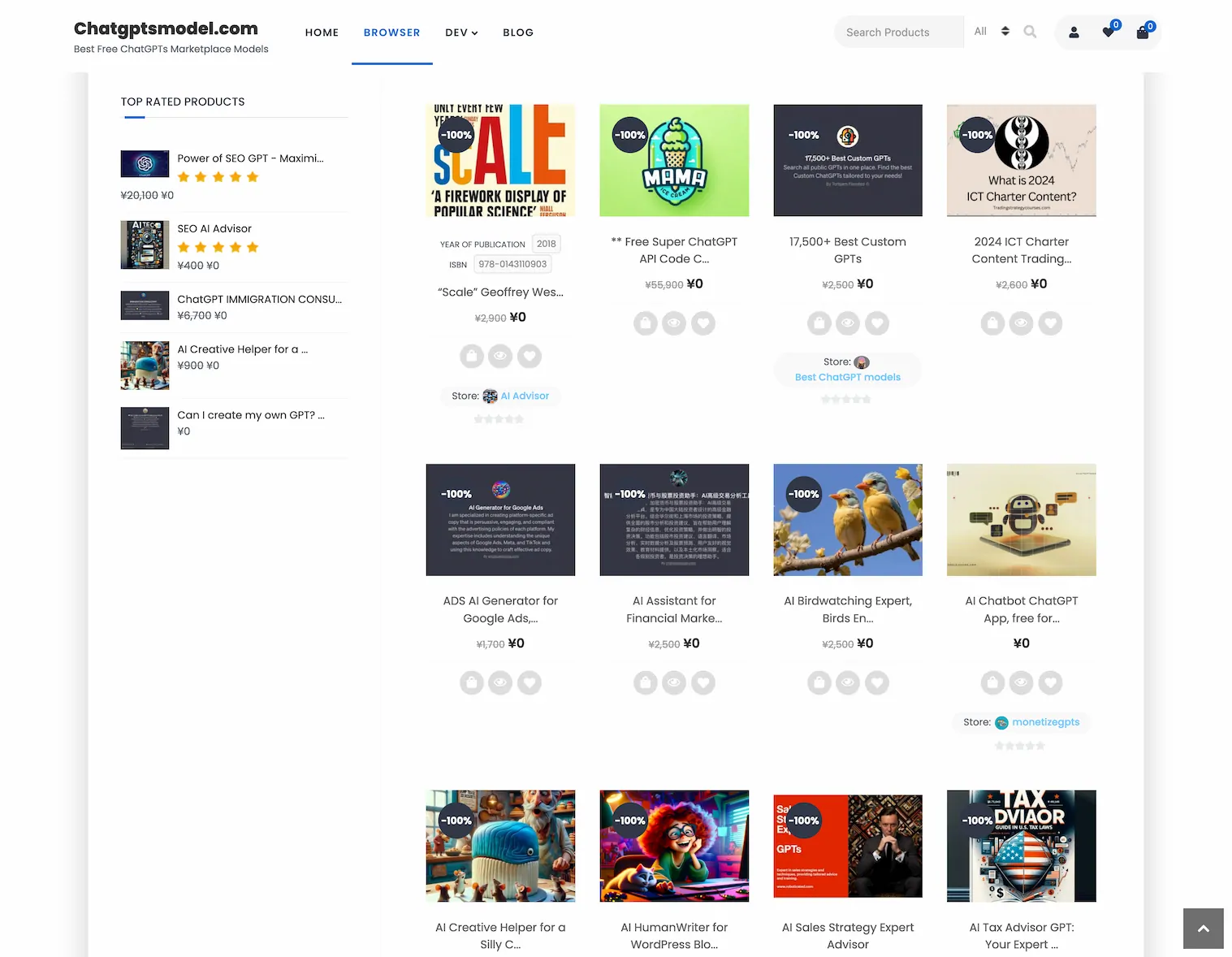Go to the HOME menu item

pos(322,32)
